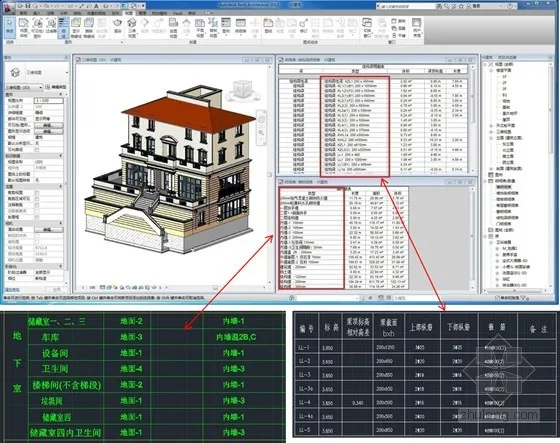Toggle the Sun Path checkbox in Properties

pos(37,149)
